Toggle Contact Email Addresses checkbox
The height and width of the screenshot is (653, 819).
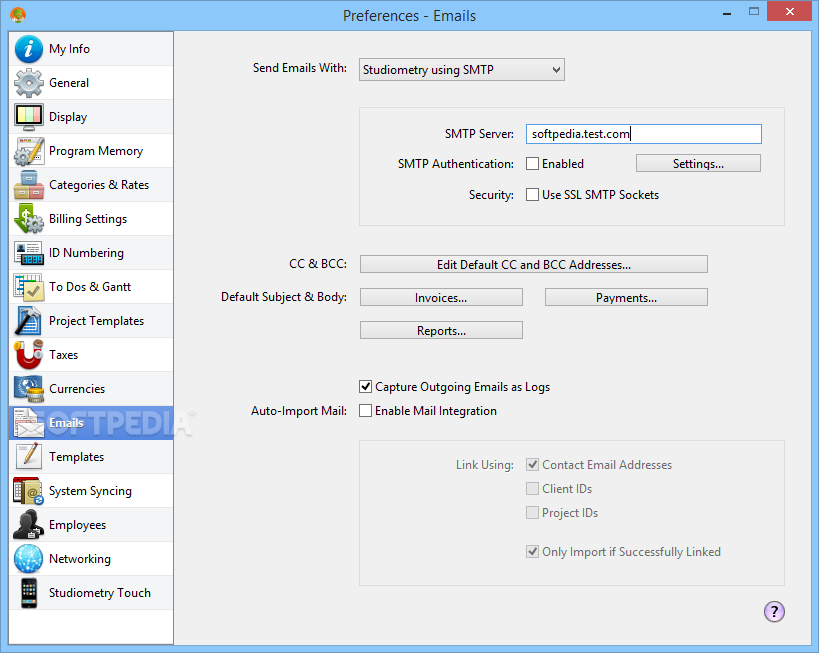(x=532, y=464)
